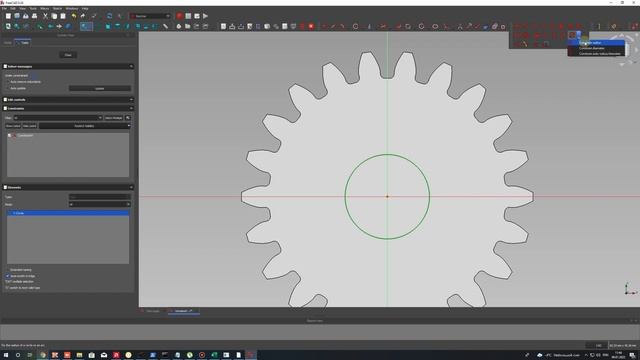Expand the Edit controls section

coord(131,100)
